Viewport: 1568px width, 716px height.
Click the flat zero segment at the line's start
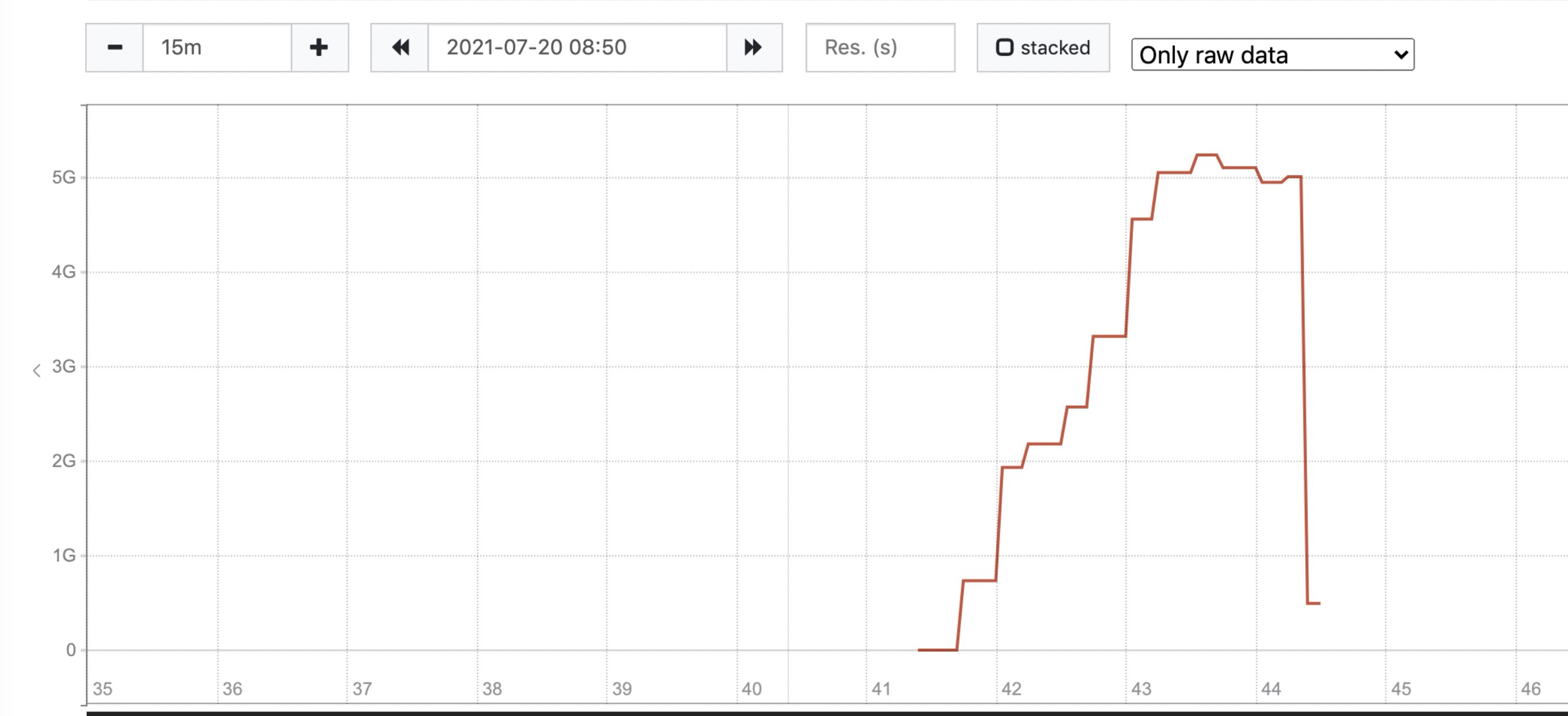click(x=937, y=650)
